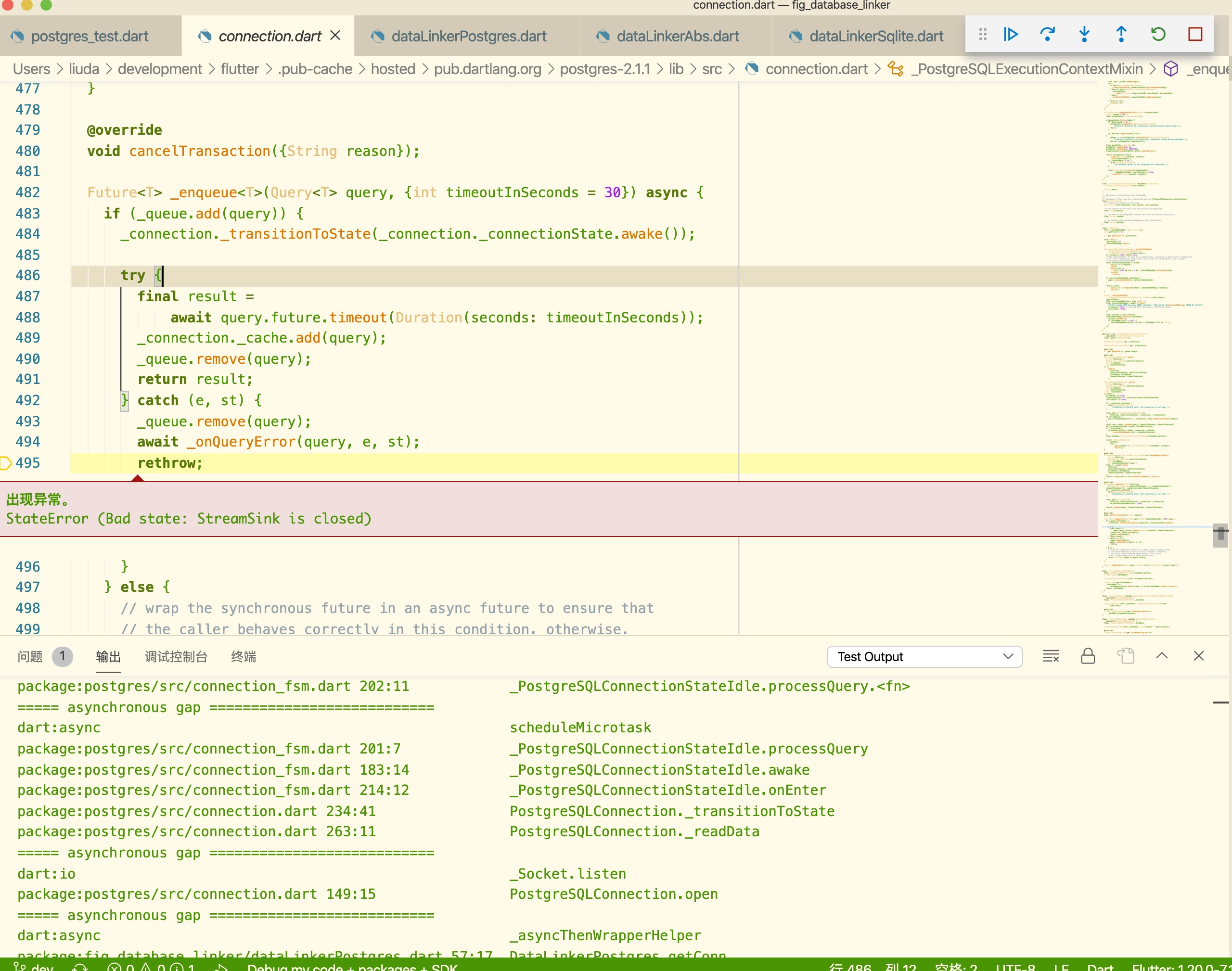Click the debug Continue button

tap(1010, 35)
